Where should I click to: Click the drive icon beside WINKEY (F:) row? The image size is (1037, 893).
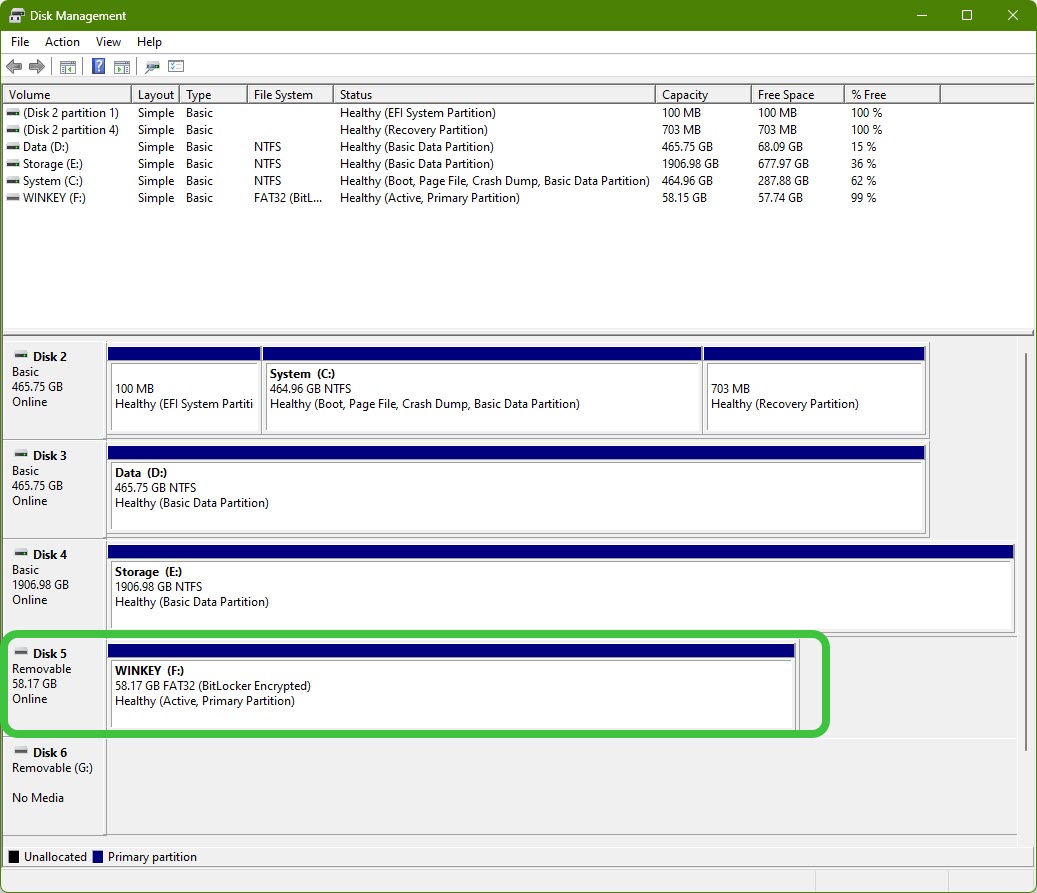(13, 198)
